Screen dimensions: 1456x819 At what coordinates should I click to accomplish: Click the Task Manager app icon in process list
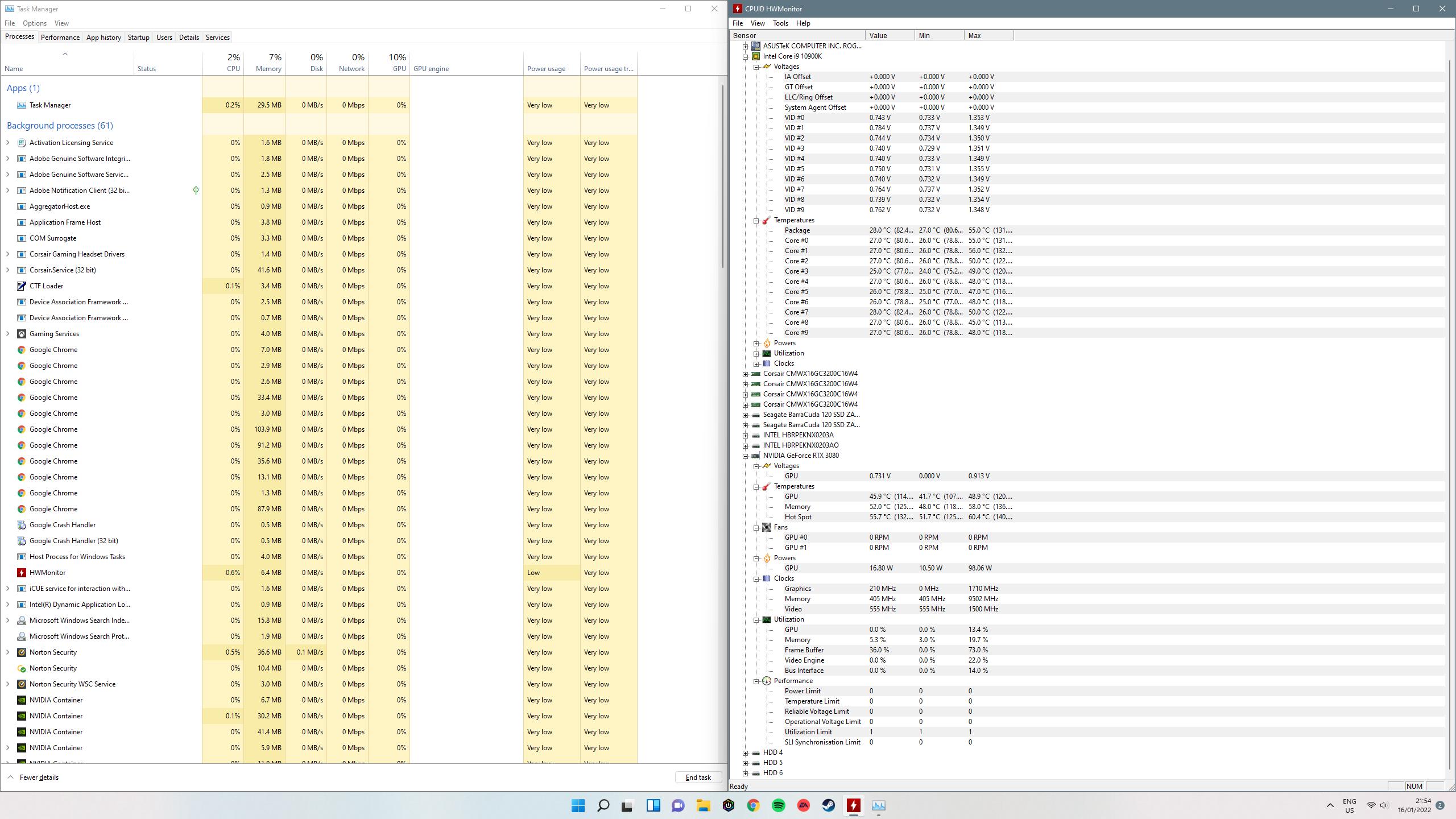pyautogui.click(x=22, y=105)
